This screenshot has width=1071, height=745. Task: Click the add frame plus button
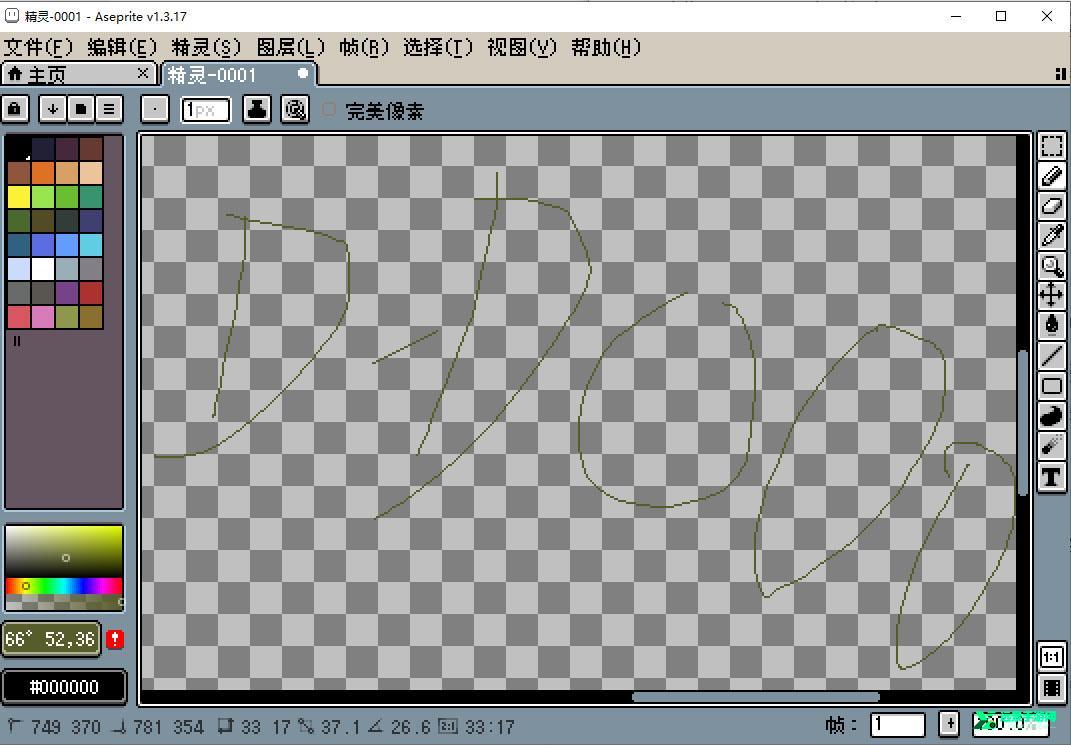tap(949, 725)
